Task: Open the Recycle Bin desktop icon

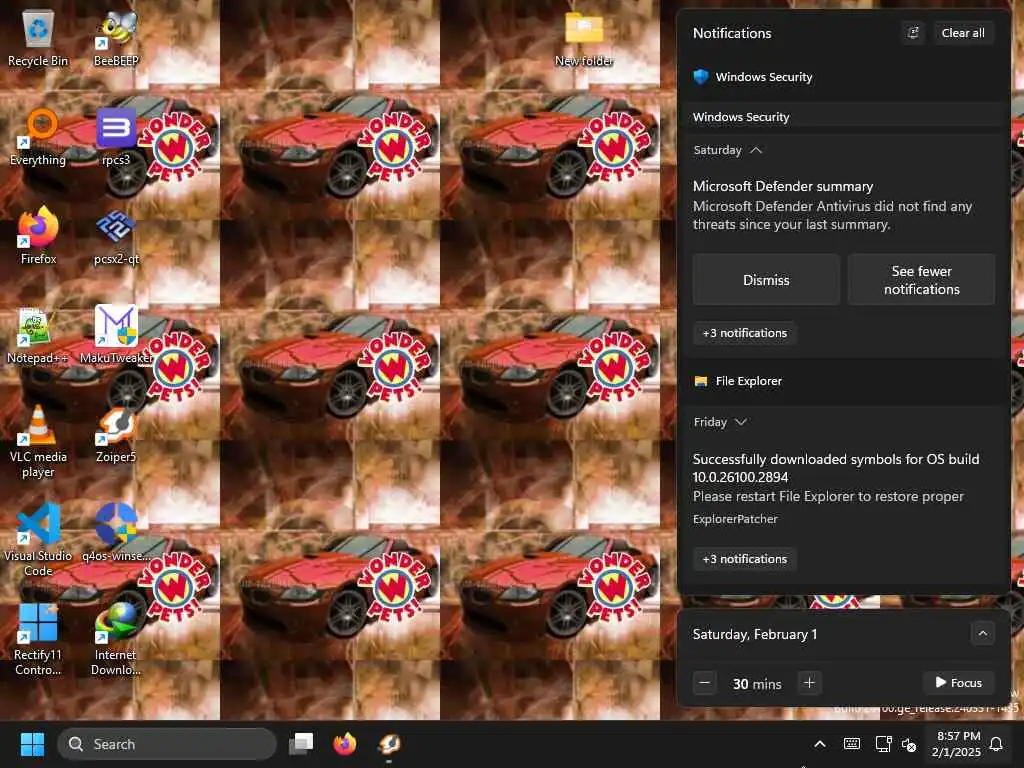Action: pos(38,38)
